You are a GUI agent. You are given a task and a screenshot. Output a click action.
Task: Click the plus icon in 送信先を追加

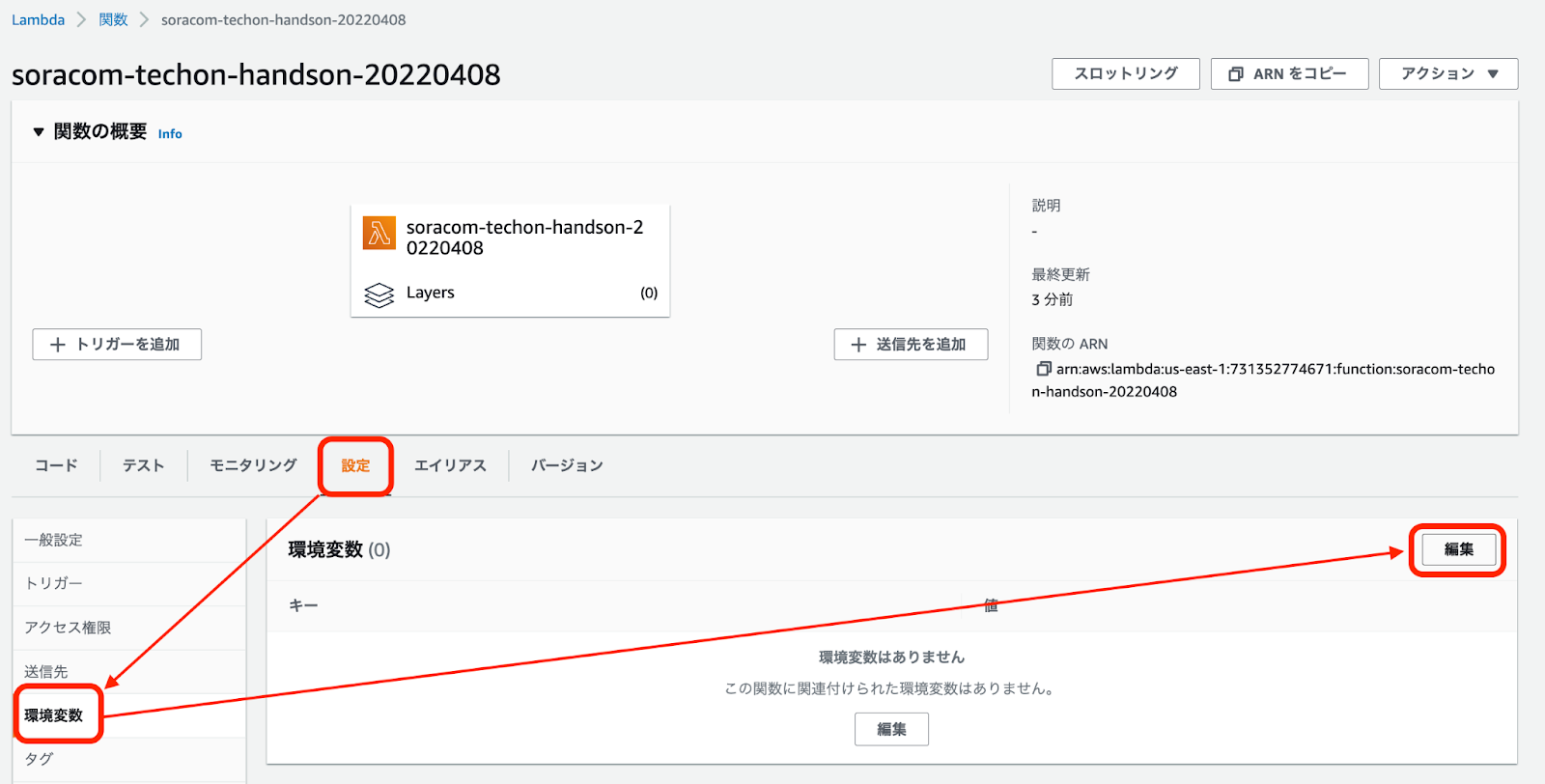858,345
